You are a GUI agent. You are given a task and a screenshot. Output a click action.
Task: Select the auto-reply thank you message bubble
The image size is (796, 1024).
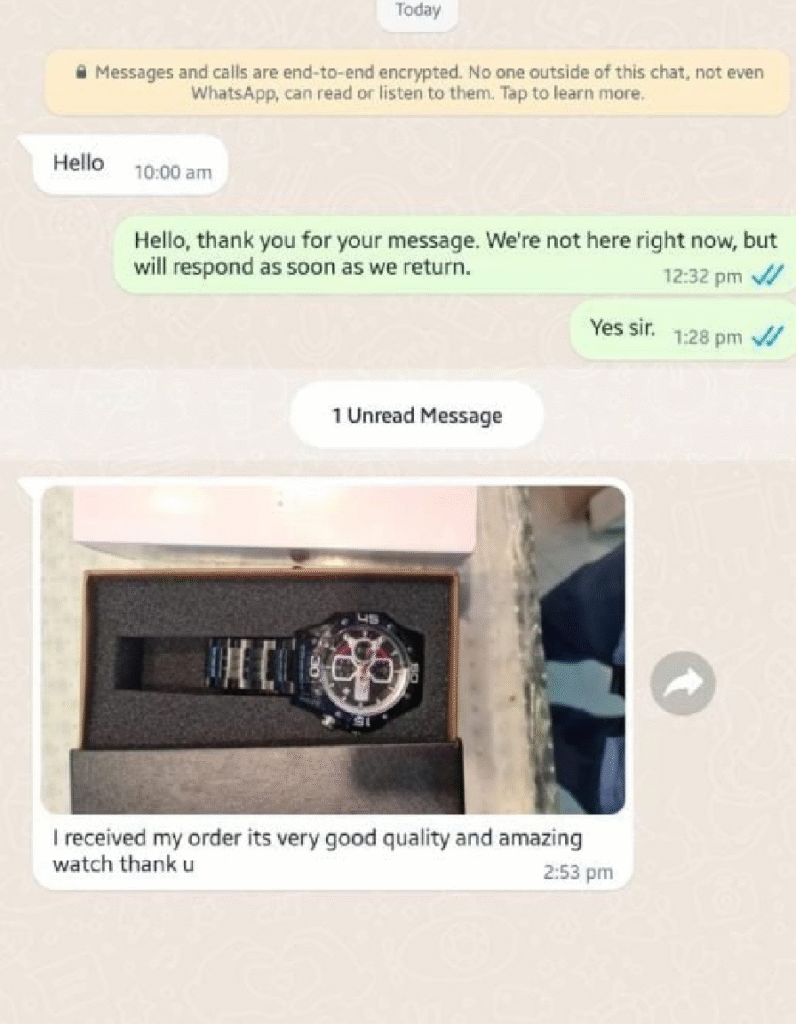click(x=456, y=255)
